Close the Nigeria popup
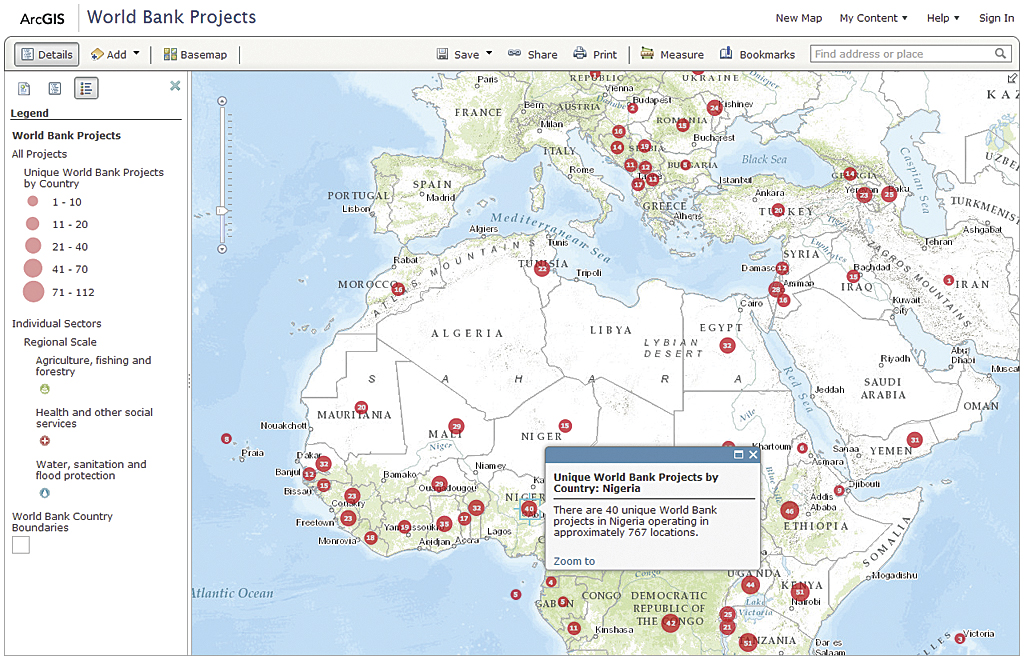 coord(753,455)
